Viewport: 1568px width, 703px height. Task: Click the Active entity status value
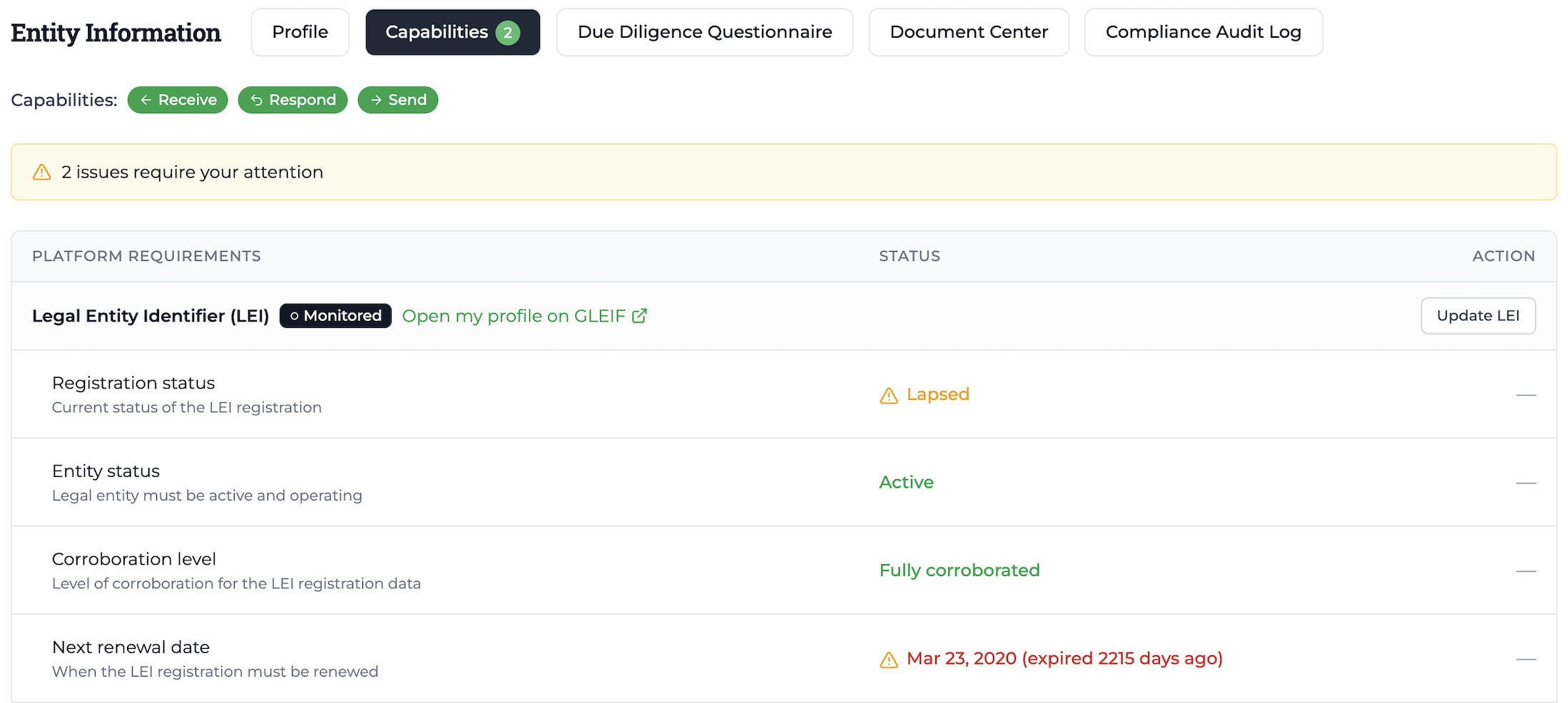(x=906, y=482)
